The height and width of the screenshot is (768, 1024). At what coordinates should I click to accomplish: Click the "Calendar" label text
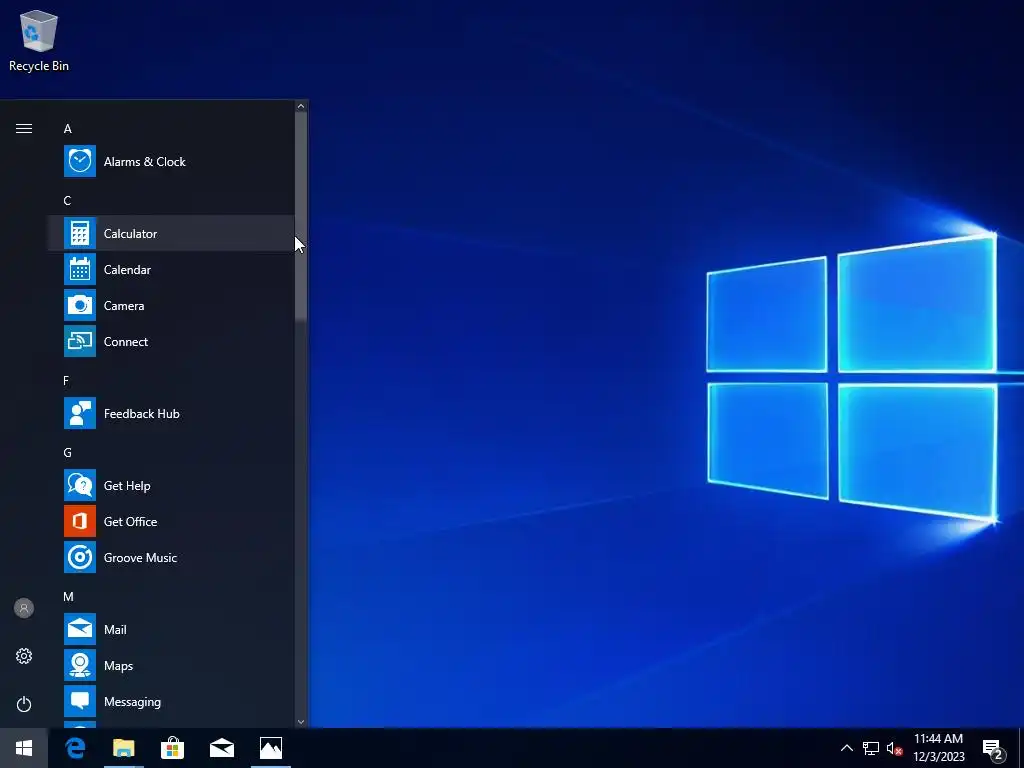pos(127,269)
